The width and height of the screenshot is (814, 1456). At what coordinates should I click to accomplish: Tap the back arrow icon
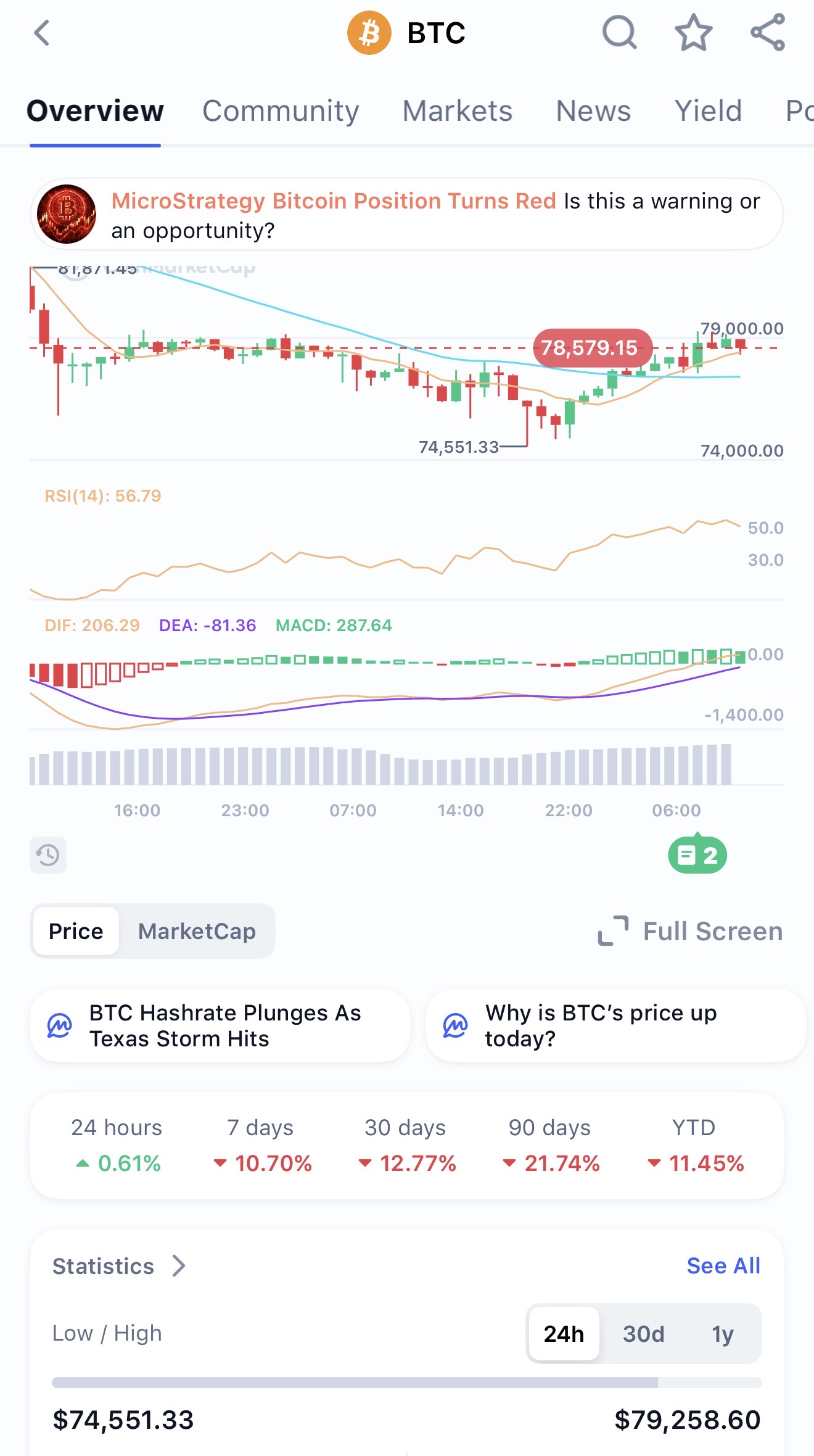42,33
